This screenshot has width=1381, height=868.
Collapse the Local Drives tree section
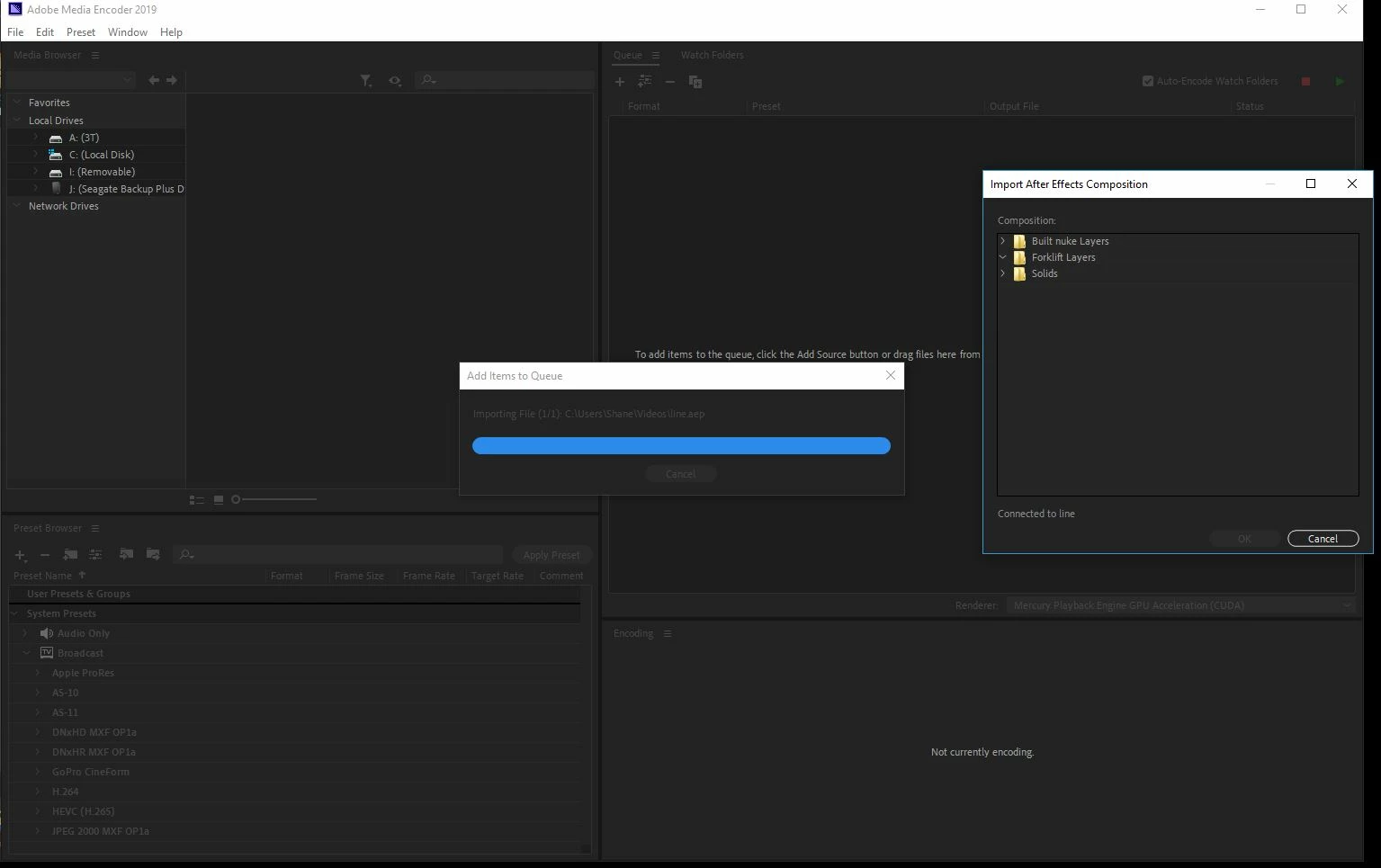(x=16, y=120)
